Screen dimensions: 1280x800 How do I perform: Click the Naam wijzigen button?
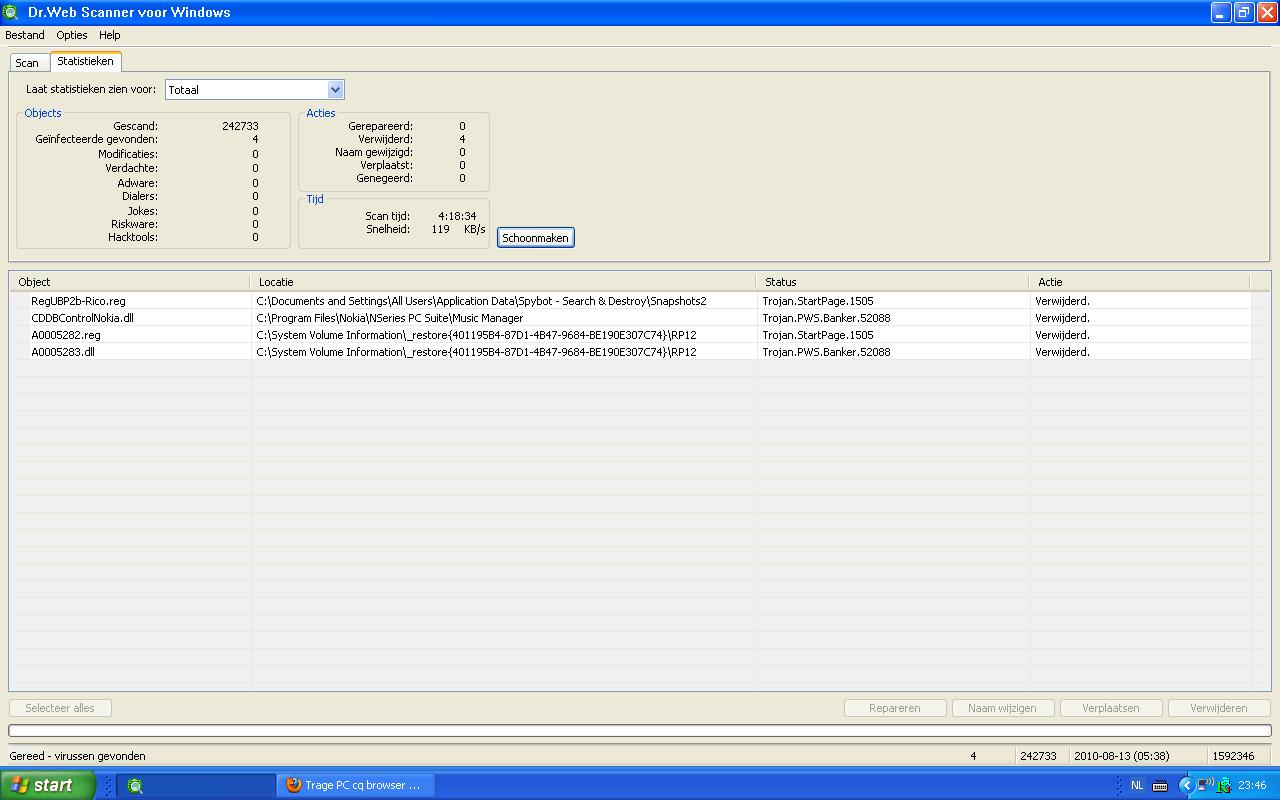pyautogui.click(x=1002, y=708)
